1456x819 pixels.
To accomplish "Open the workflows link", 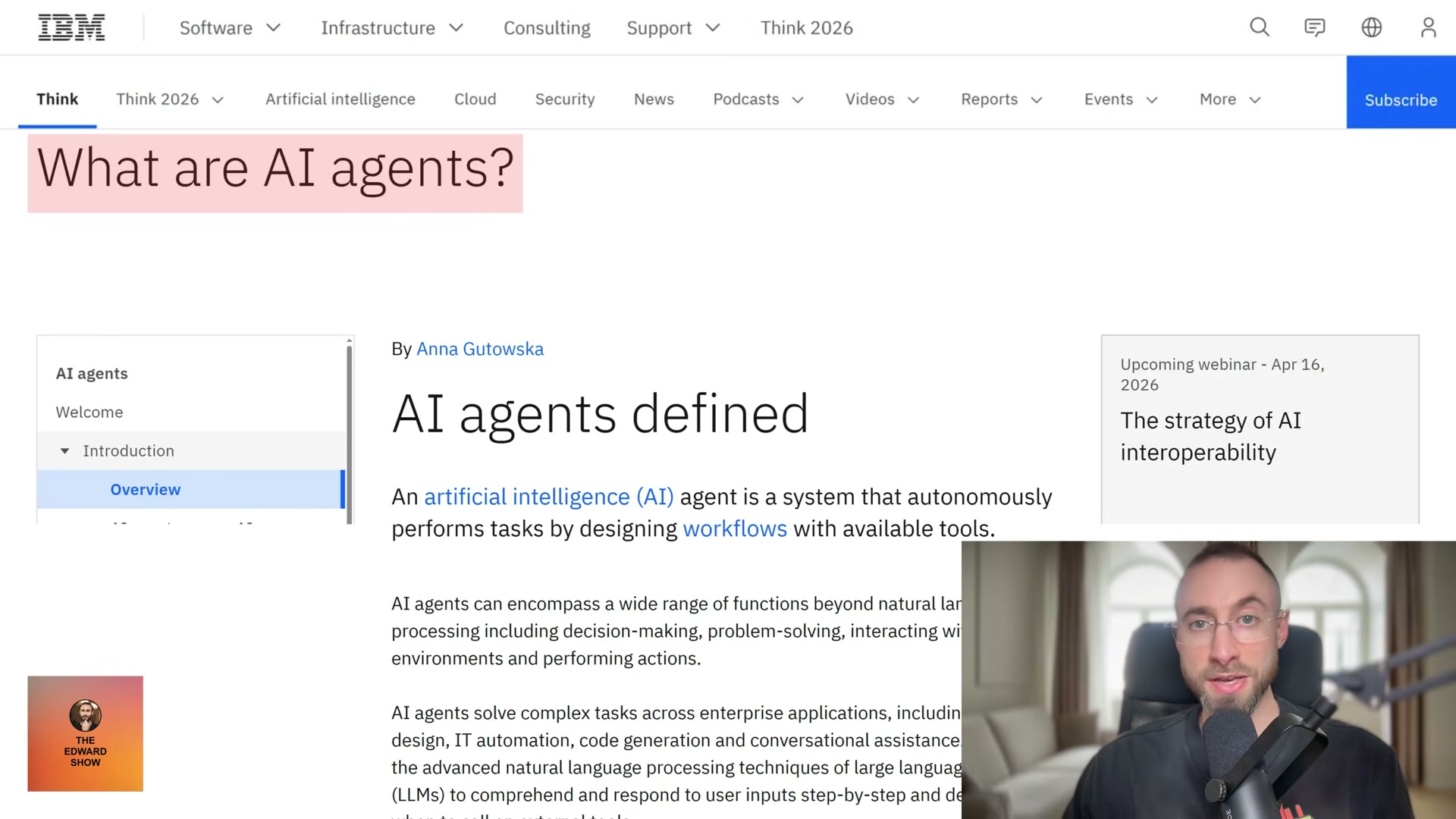I will pos(734,529).
